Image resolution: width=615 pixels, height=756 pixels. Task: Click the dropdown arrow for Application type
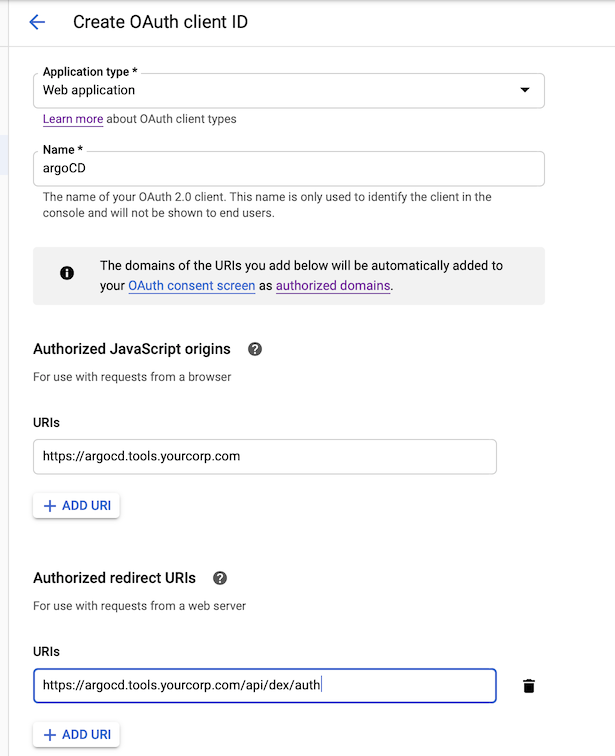pyautogui.click(x=525, y=90)
